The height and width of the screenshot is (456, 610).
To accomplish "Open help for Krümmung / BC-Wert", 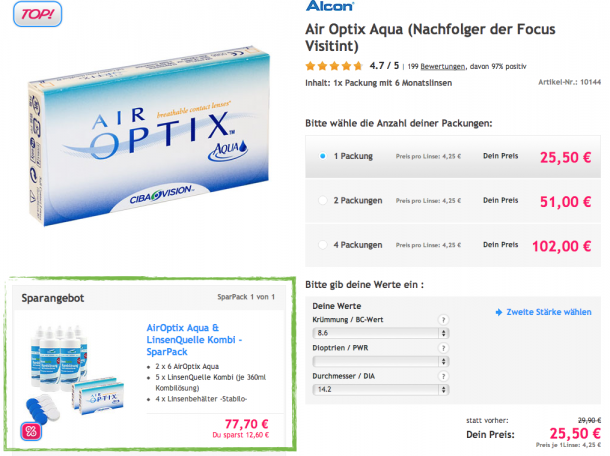I will point(443,320).
